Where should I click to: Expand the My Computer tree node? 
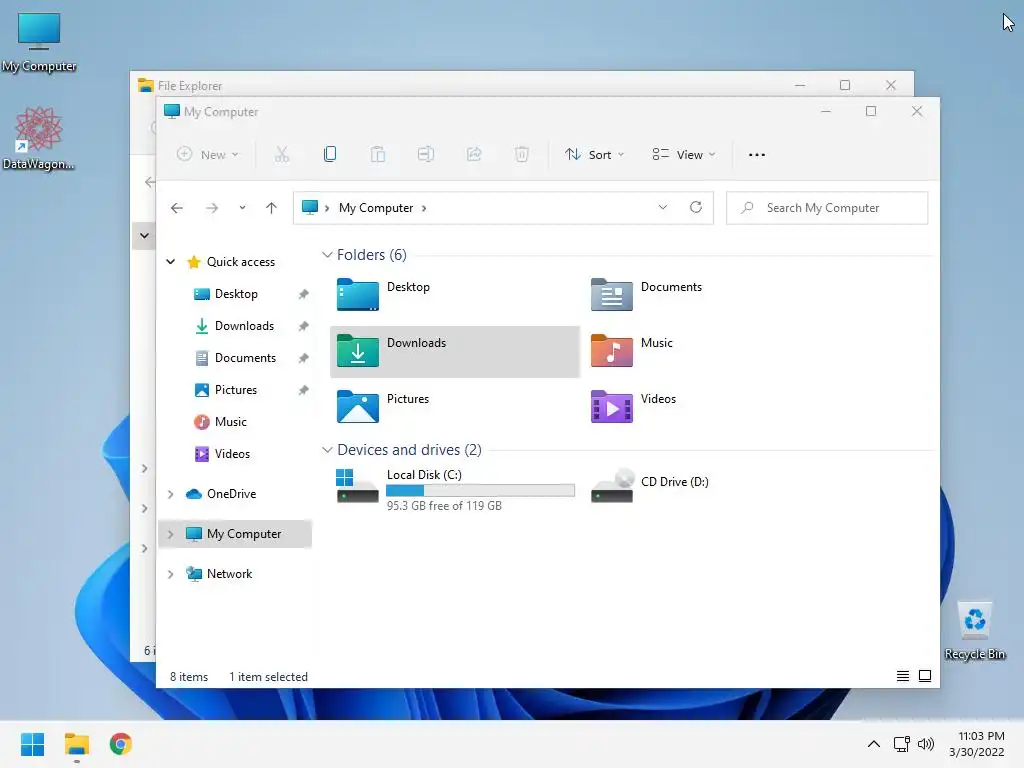tap(170, 534)
